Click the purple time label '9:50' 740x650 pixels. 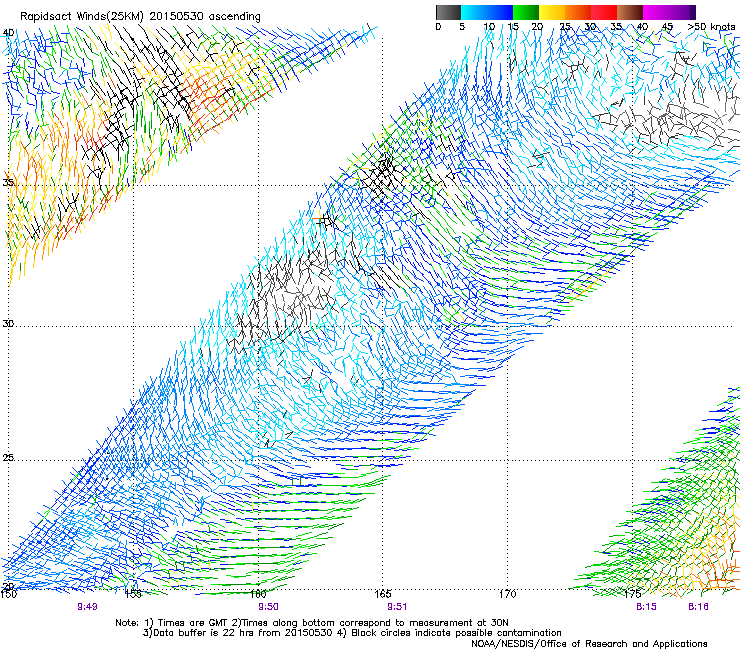[x=268, y=607]
